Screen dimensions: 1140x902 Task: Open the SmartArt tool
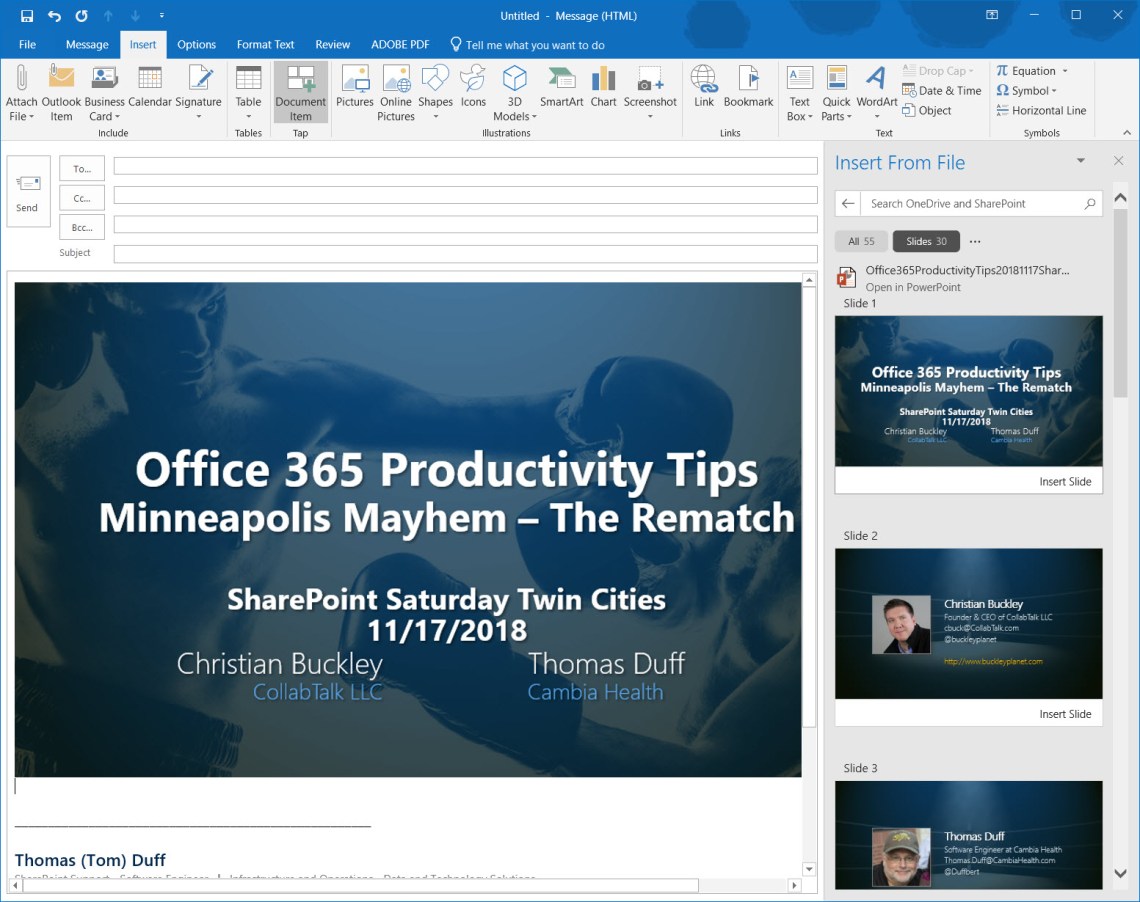click(x=561, y=87)
